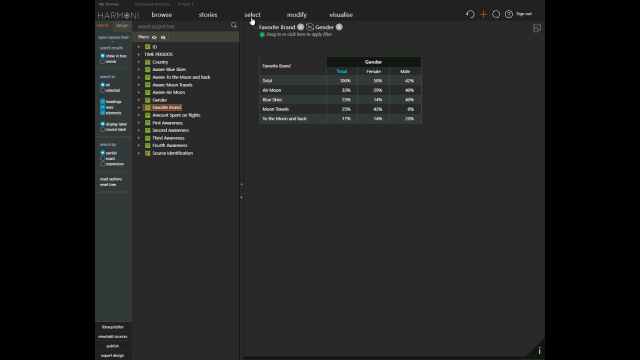Click the search magnifier icon
640x360 pixels.
pos(234,25)
